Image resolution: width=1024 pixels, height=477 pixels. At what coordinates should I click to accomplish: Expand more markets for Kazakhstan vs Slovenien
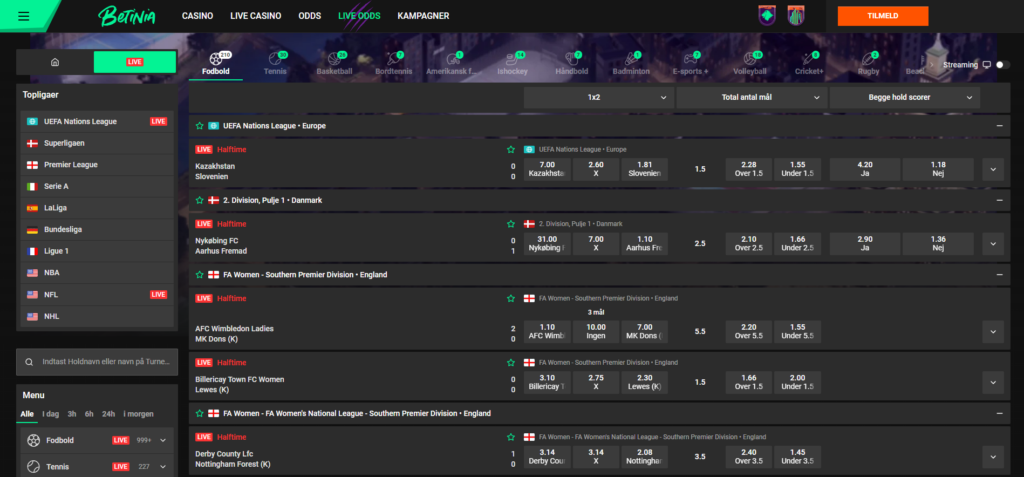click(993, 169)
